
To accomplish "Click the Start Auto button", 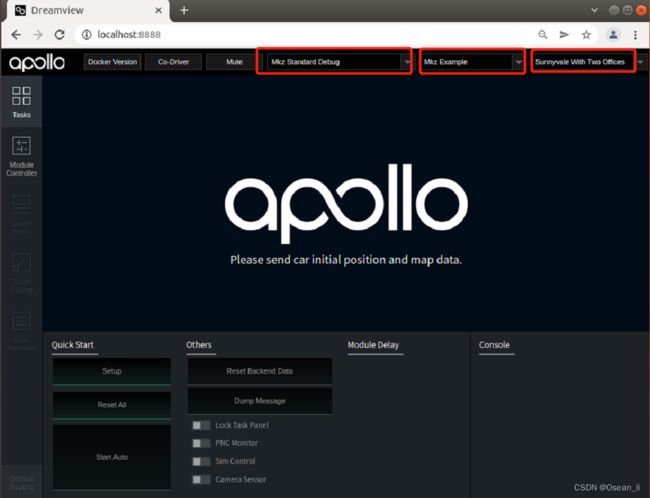I will [112, 457].
